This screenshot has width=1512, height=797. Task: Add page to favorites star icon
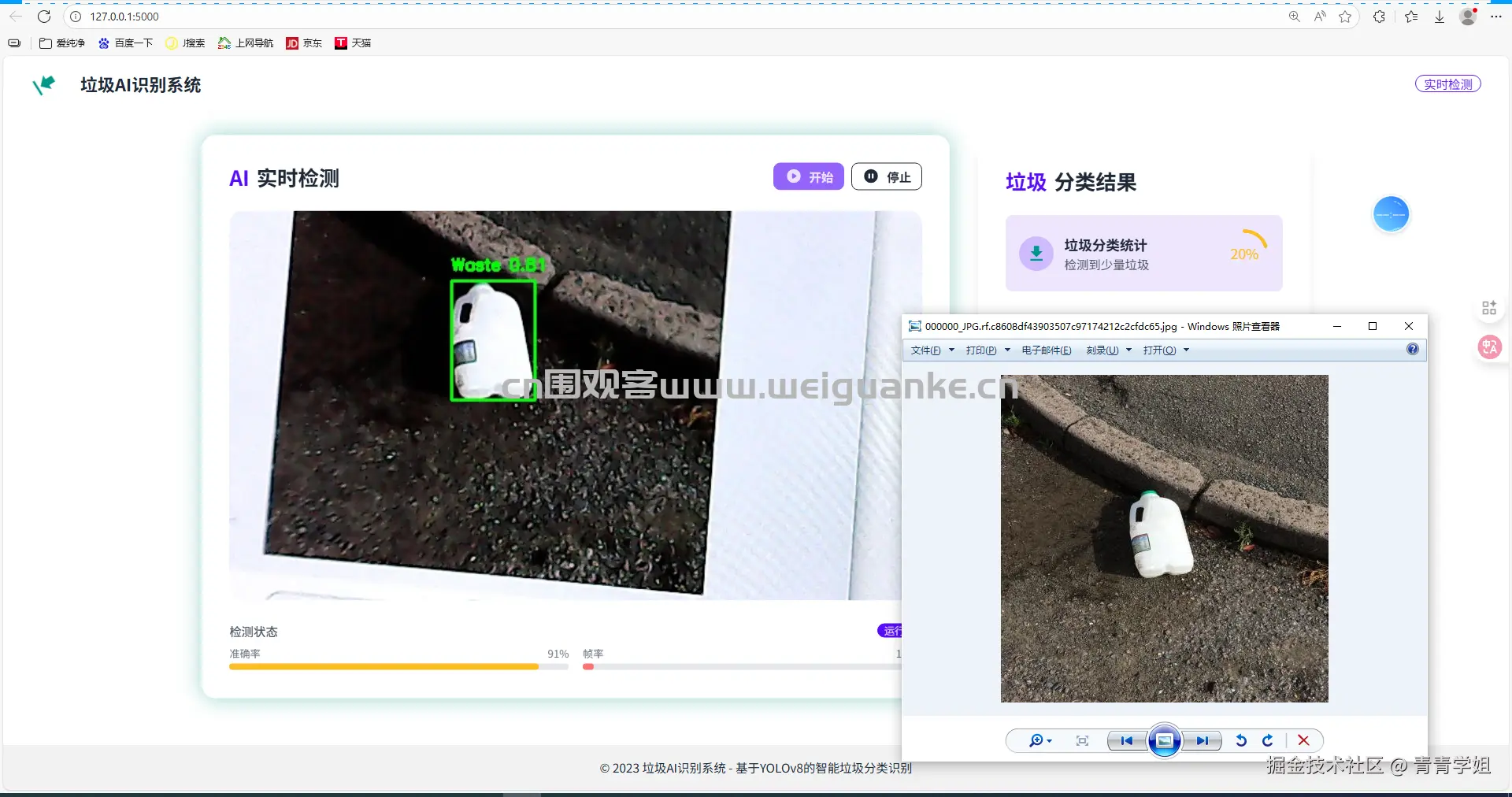click(1345, 17)
